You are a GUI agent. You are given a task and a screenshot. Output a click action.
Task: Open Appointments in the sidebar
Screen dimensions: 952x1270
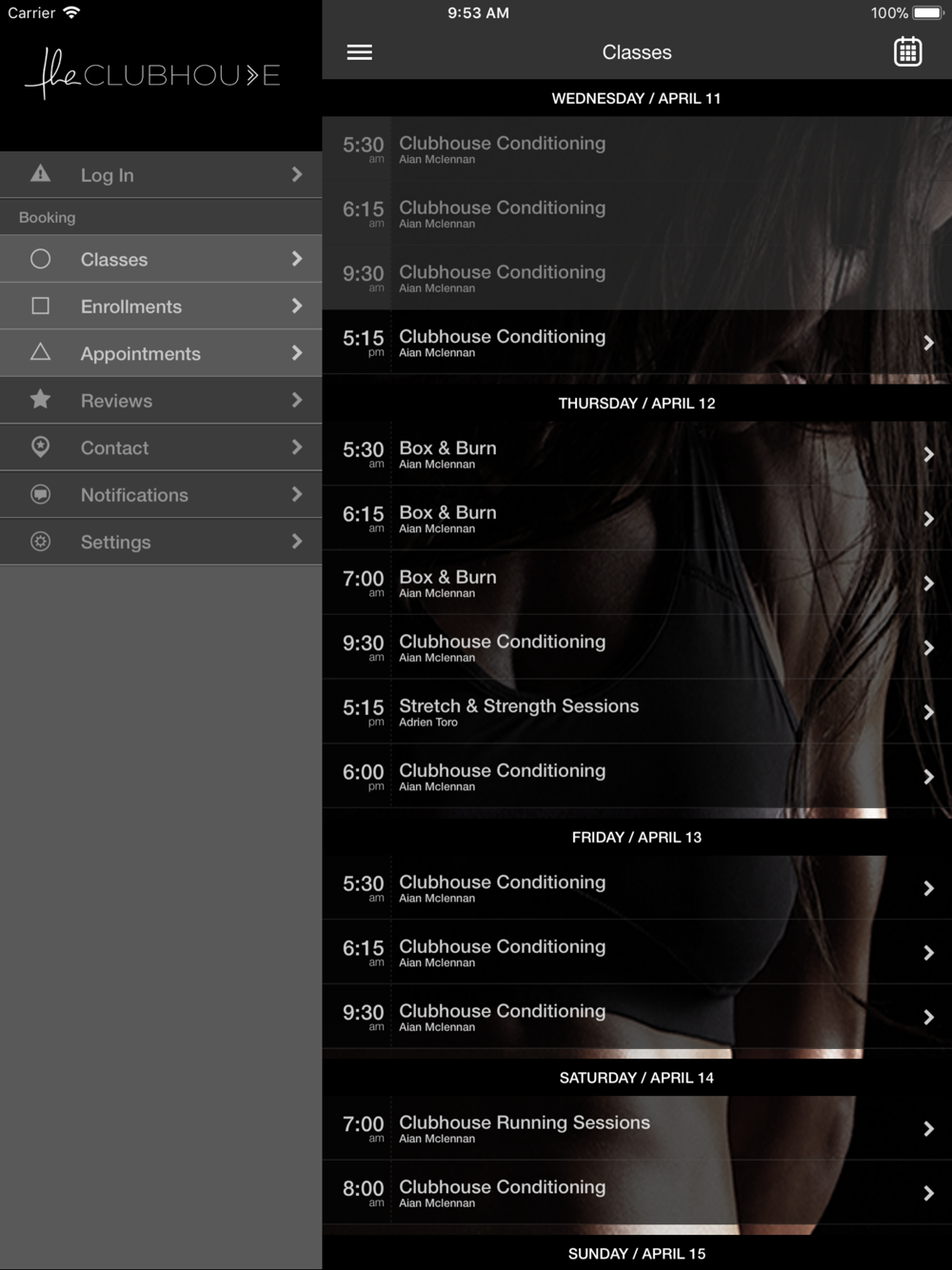point(161,353)
